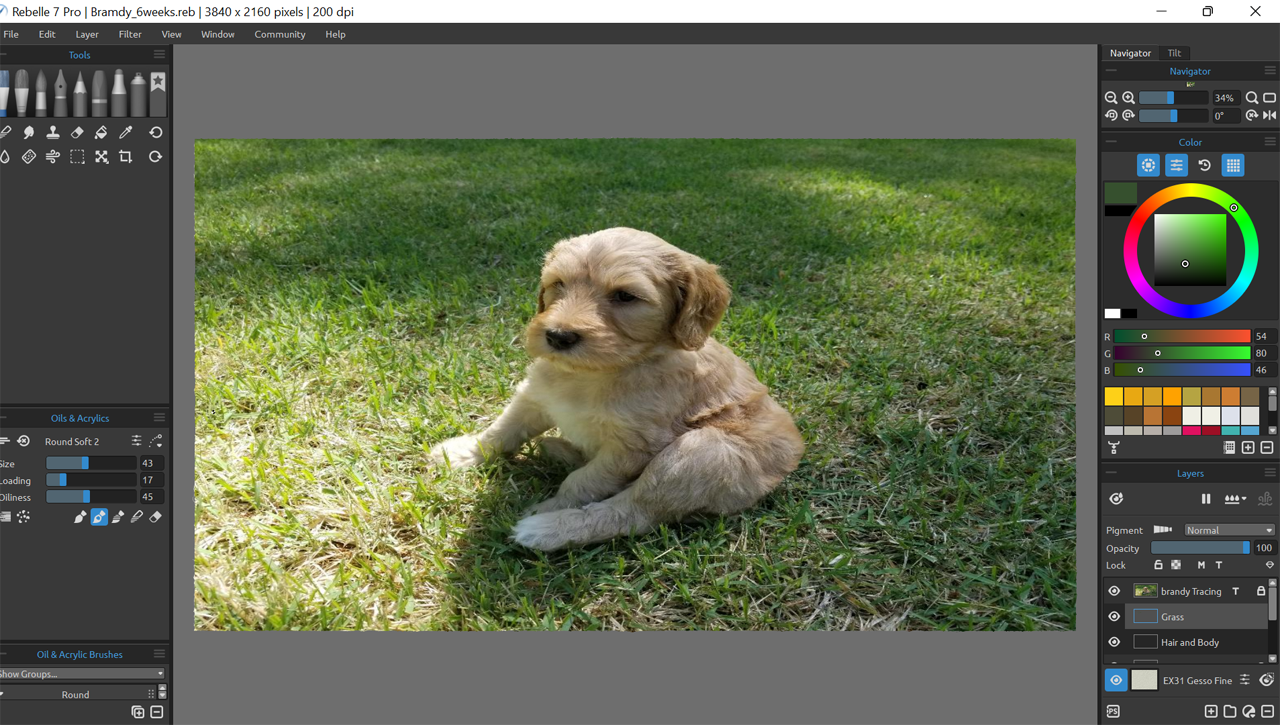
Task: Hide the Hair and Body layer
Action: pyautogui.click(x=1114, y=642)
